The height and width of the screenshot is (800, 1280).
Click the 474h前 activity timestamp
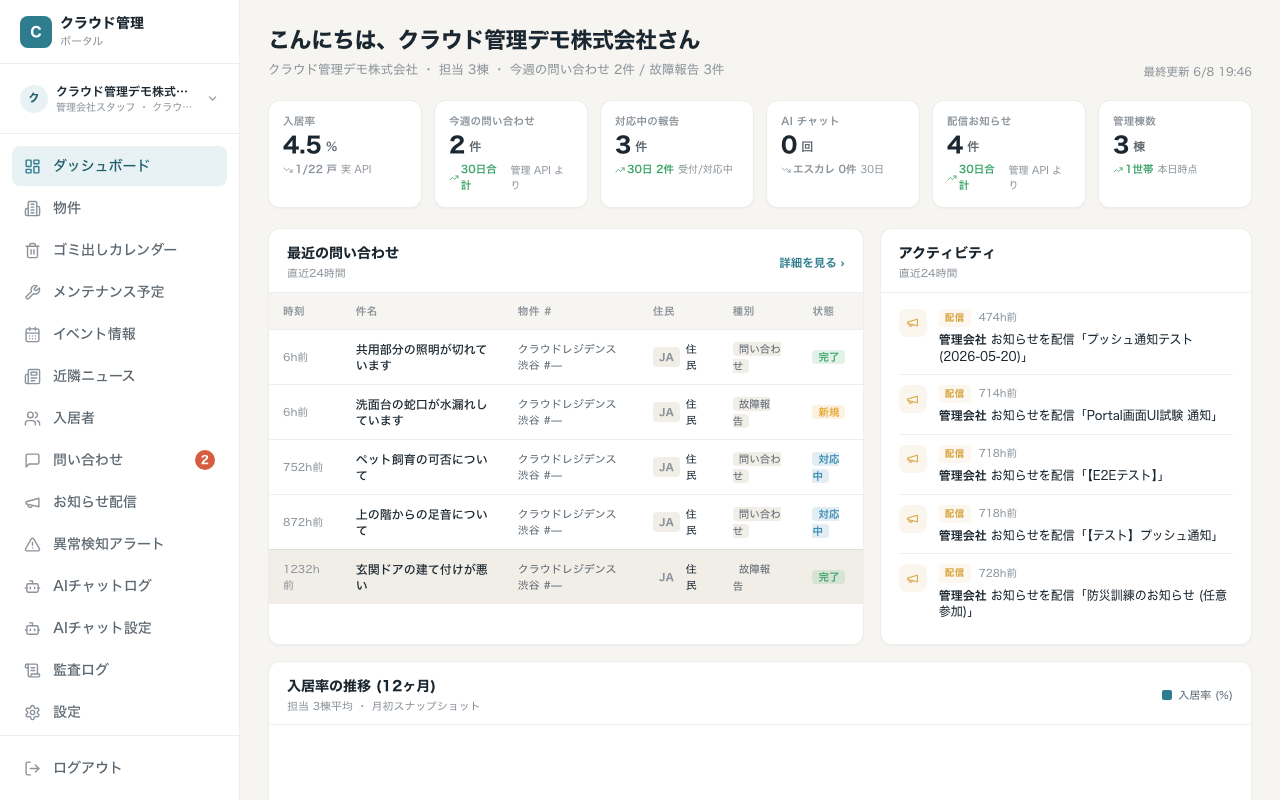tap(997, 317)
